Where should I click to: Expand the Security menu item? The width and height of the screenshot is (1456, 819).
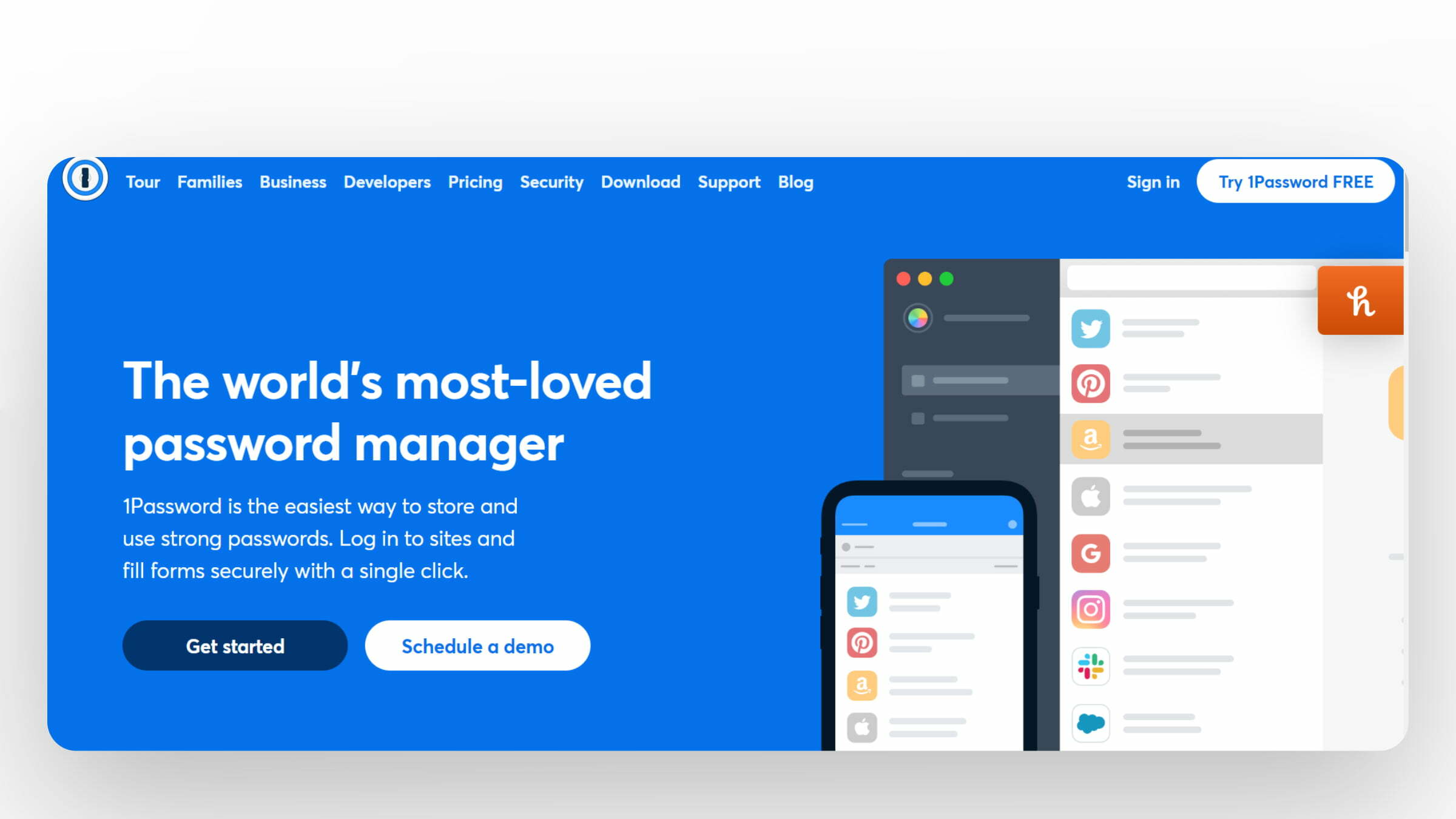point(551,181)
